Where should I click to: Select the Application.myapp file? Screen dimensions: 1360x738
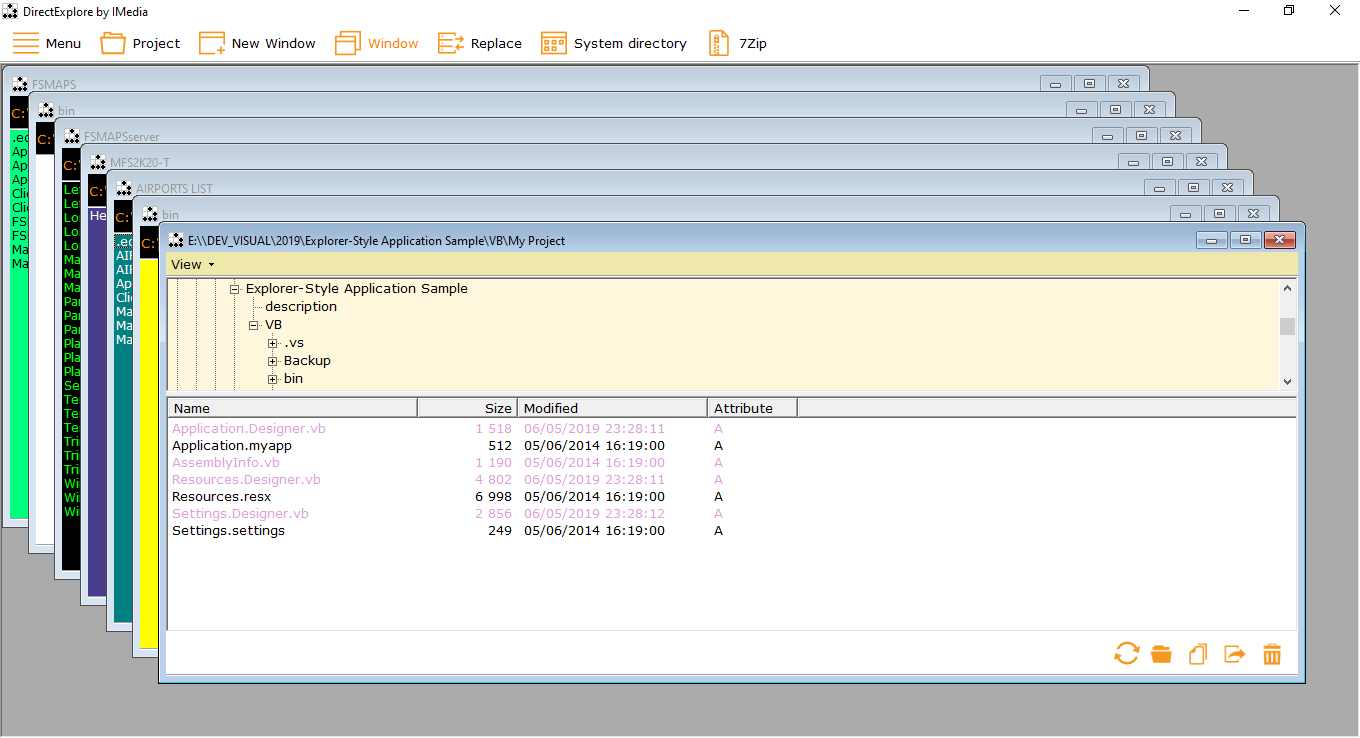pos(232,445)
